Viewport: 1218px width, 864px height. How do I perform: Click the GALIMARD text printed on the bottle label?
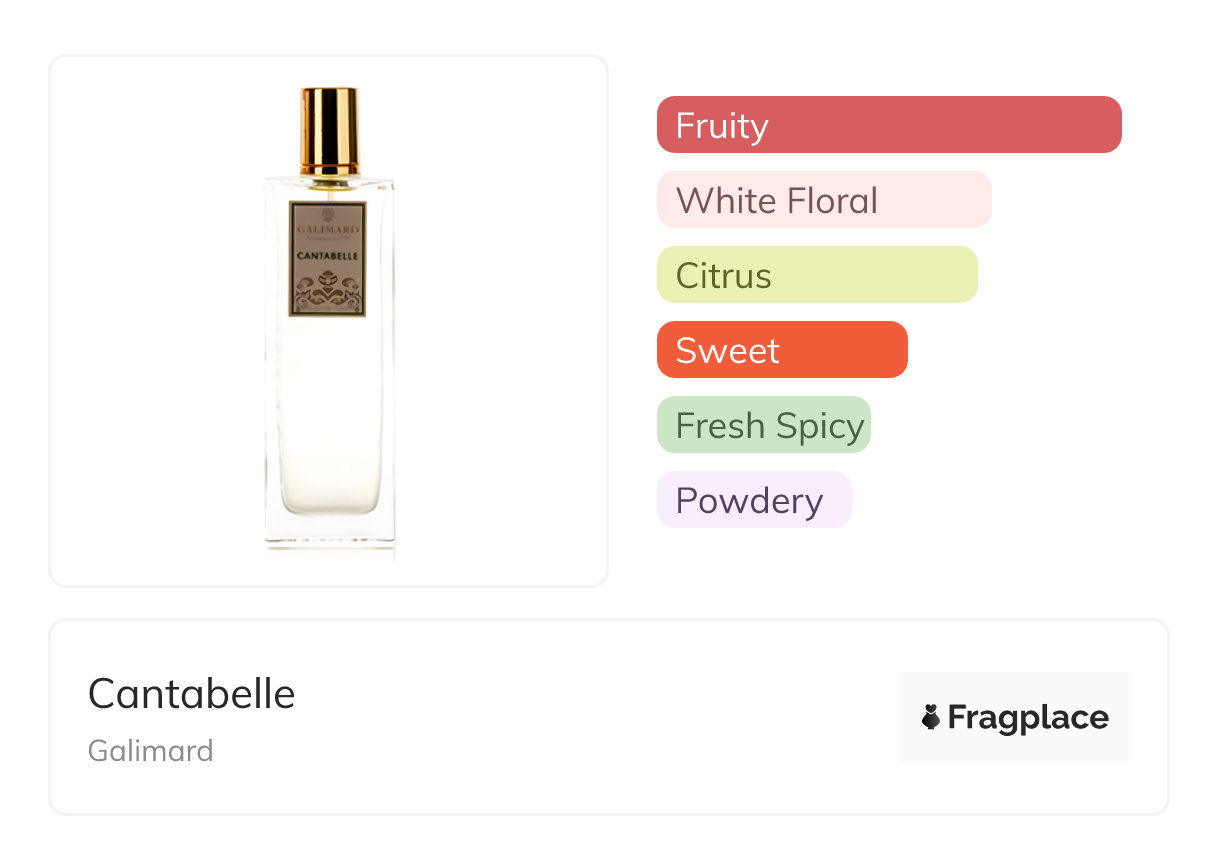point(328,230)
